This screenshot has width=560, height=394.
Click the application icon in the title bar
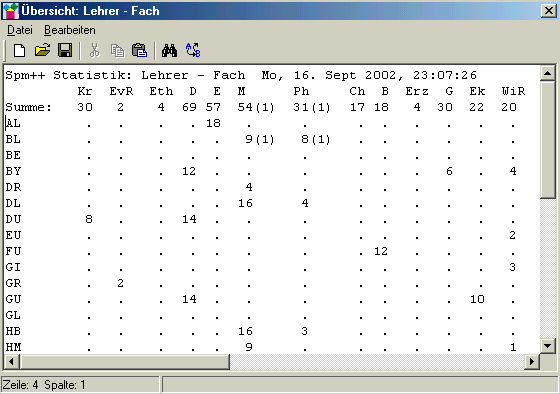[10, 11]
